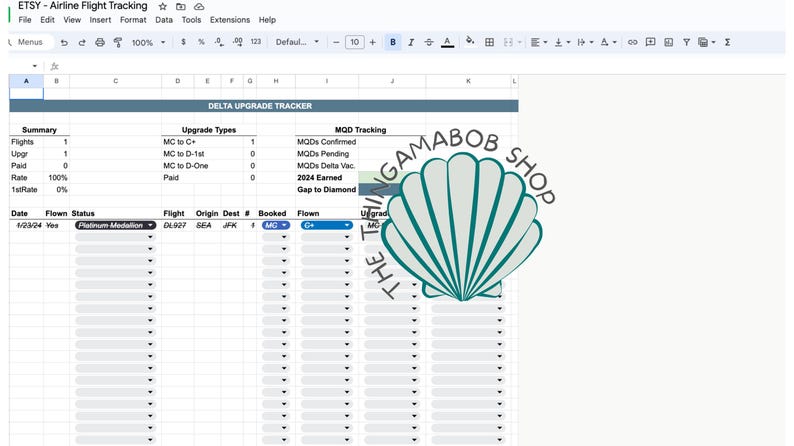Click the formula bar
Image resolution: width=794 pixels, height=446 pixels.
tap(420, 66)
